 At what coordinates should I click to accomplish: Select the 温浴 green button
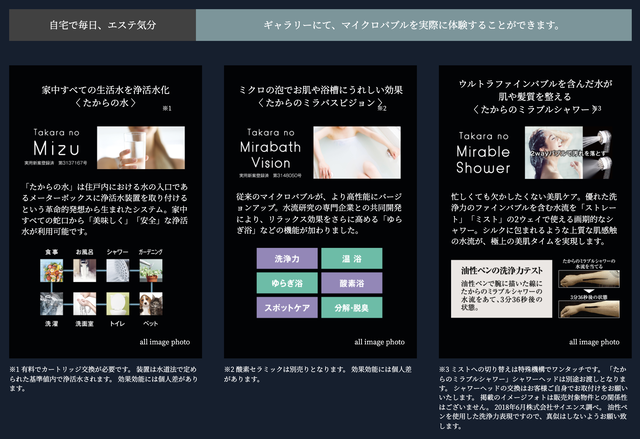(x=352, y=258)
